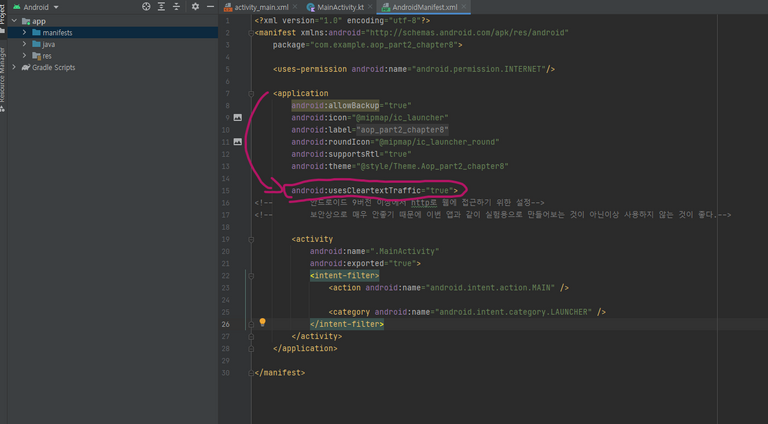Hide the Project panel with minus icon

(x=210, y=6)
